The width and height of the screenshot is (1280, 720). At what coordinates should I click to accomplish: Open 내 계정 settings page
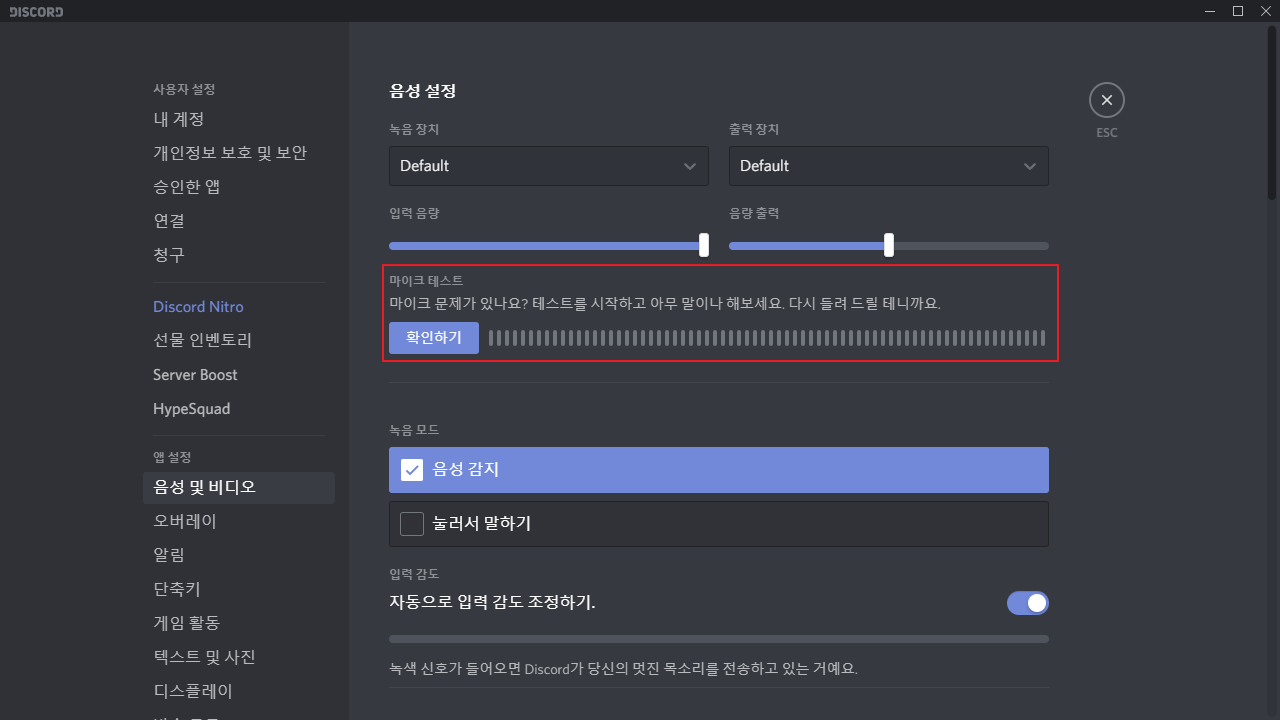238,119
